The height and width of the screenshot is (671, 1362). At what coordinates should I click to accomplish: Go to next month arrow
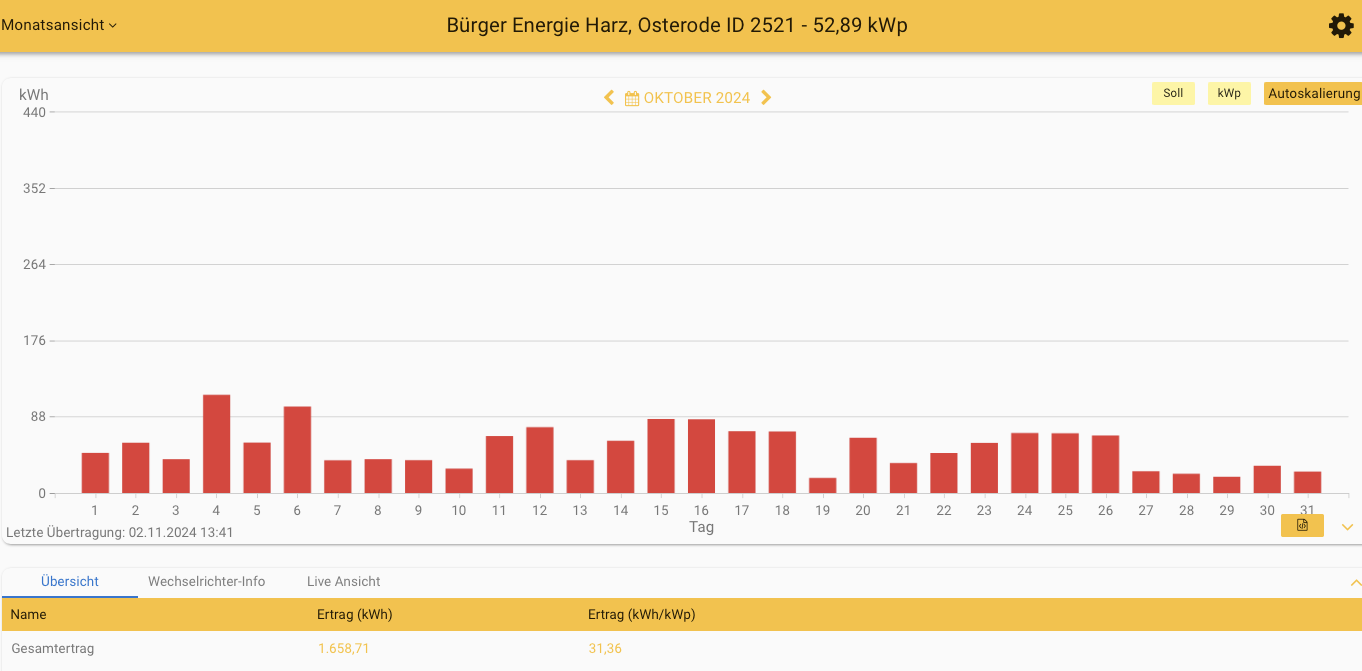click(766, 97)
